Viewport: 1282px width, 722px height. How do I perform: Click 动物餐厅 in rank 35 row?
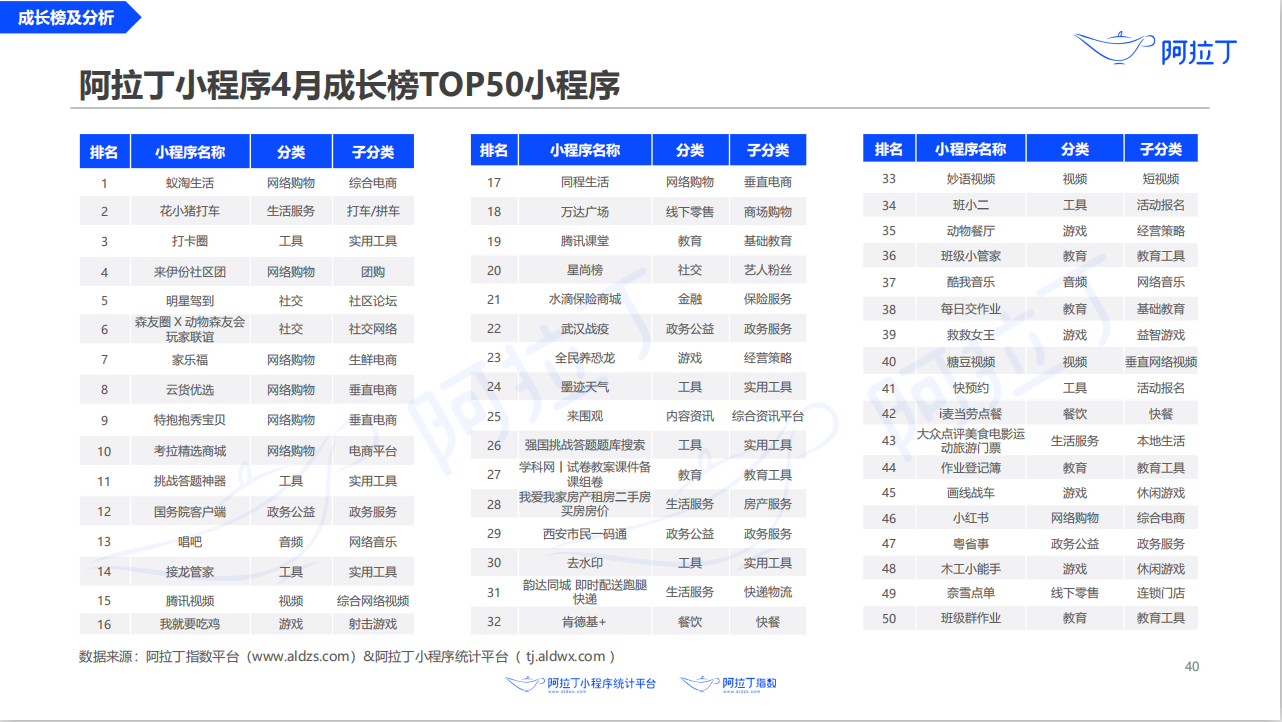(x=971, y=230)
